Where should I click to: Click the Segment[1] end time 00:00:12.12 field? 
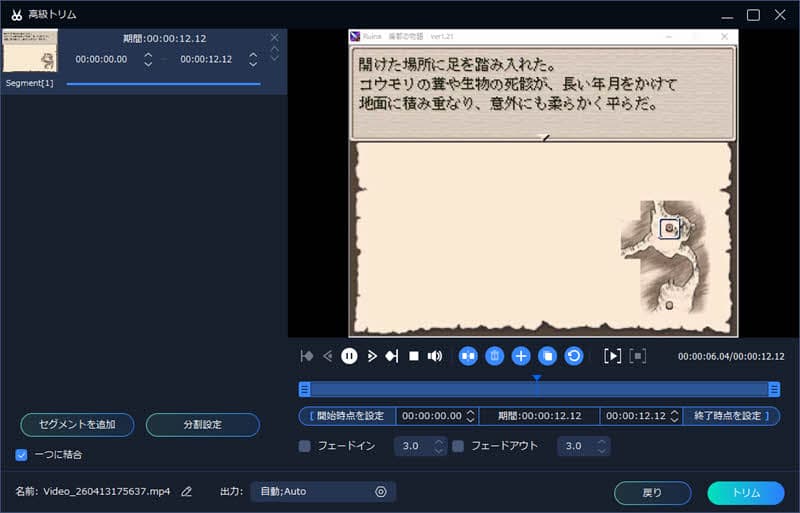(206, 59)
